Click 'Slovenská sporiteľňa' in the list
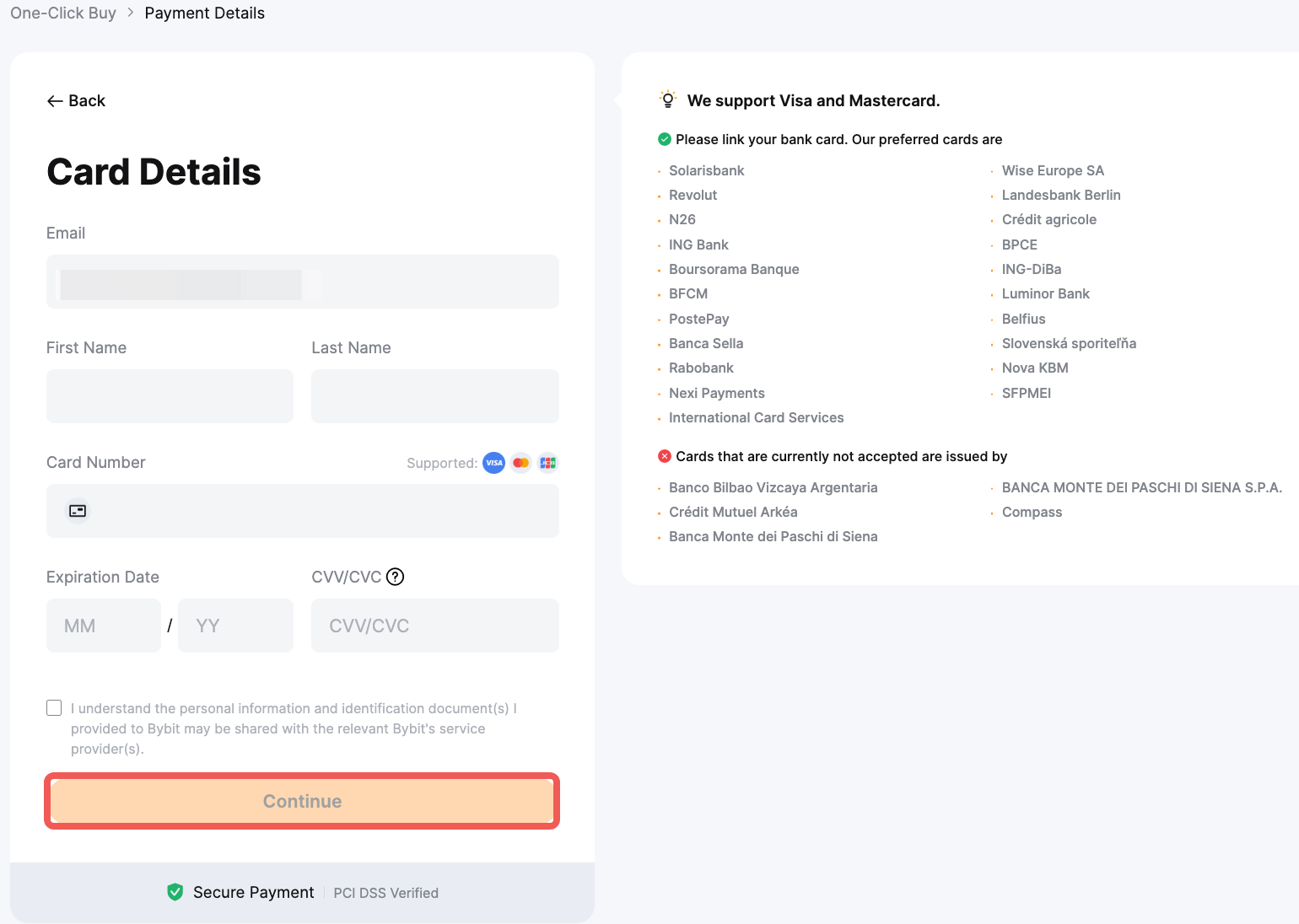Image resolution: width=1299 pixels, height=924 pixels. 1070,343
